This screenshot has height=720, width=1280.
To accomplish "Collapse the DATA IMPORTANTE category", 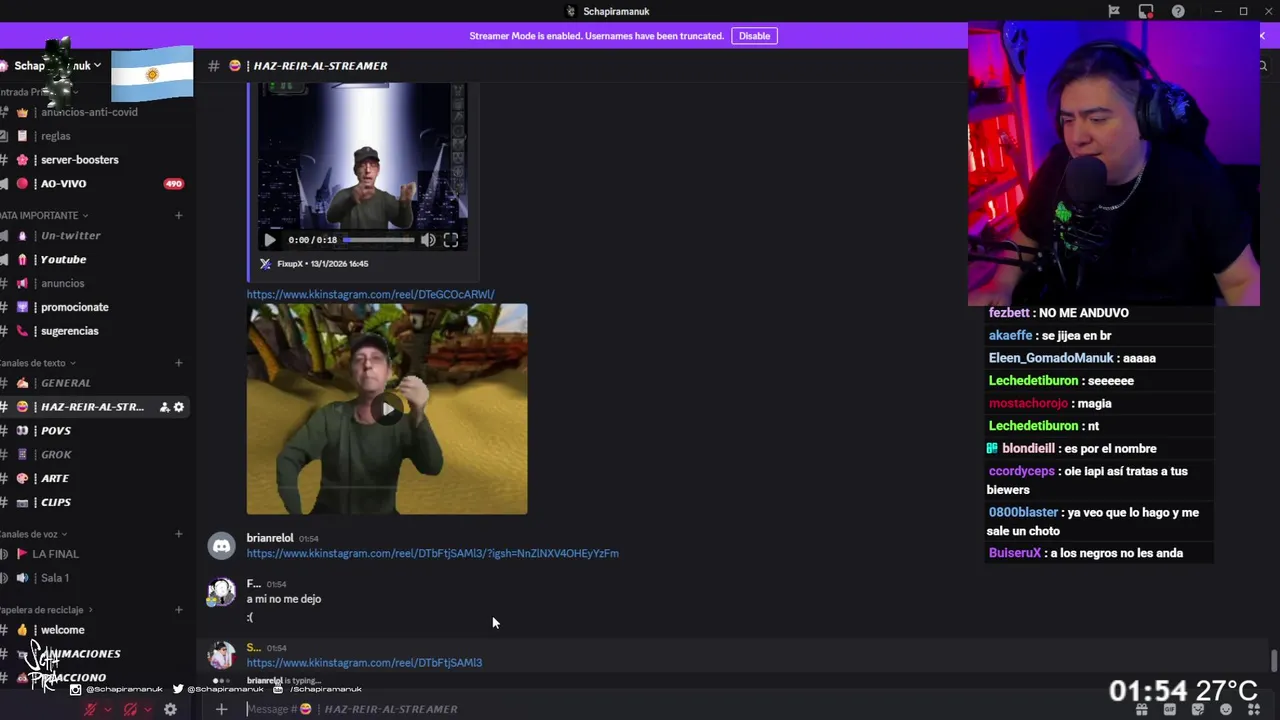I will coord(42,216).
